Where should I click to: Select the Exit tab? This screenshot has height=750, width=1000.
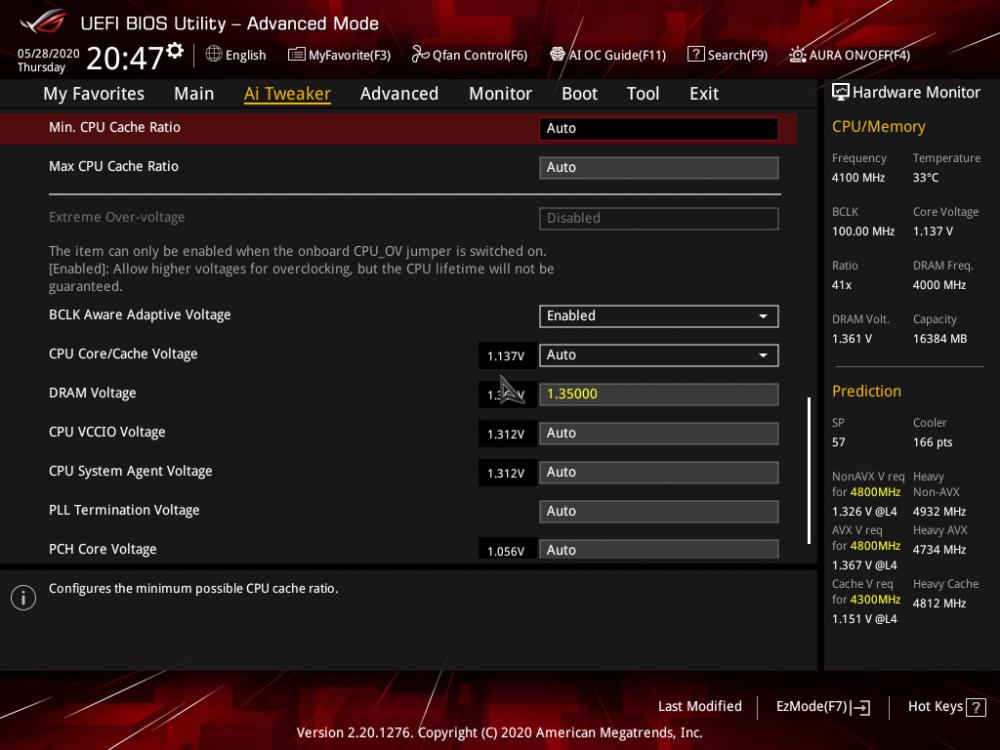704,94
